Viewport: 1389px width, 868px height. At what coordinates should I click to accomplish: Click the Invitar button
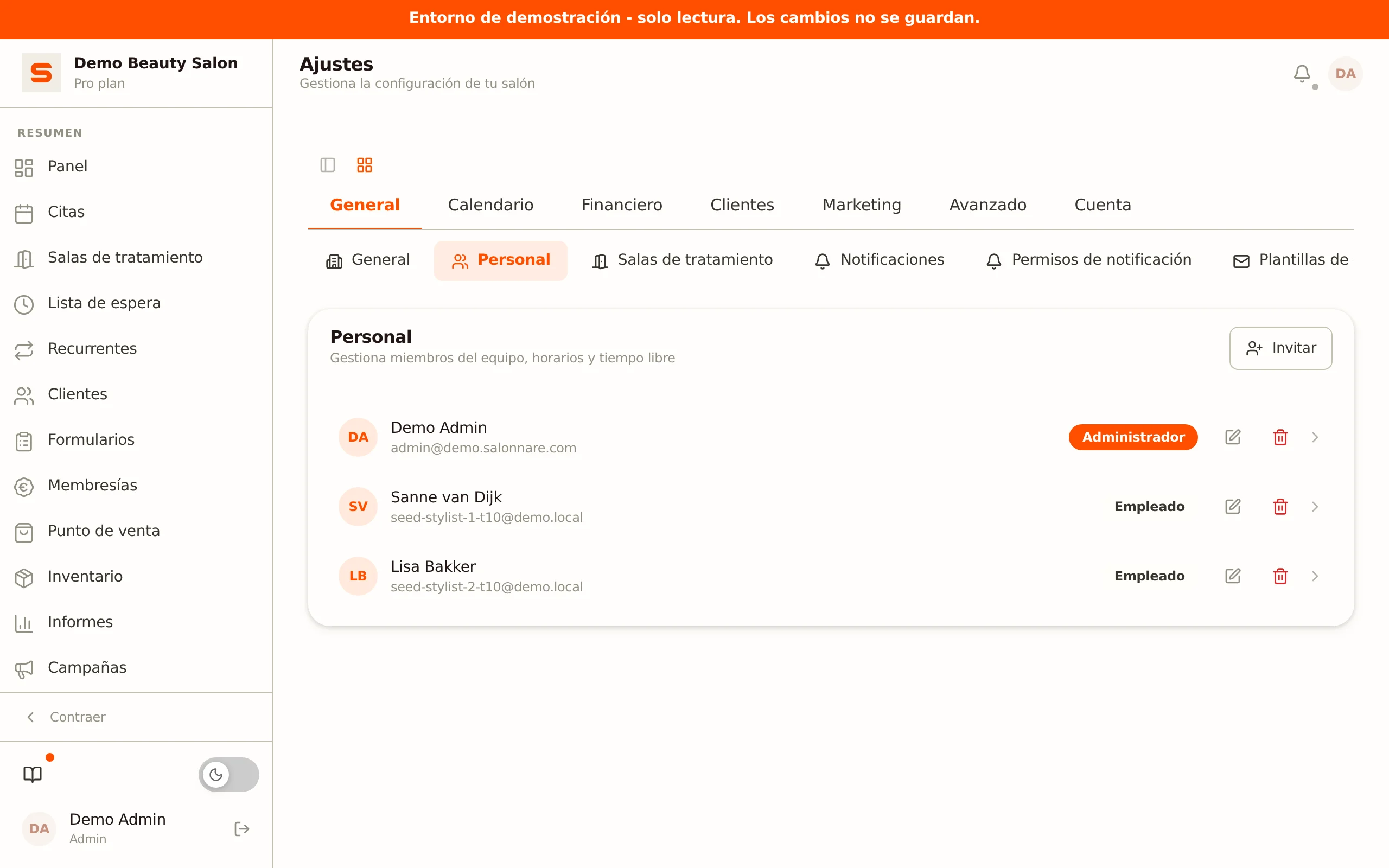(x=1280, y=348)
